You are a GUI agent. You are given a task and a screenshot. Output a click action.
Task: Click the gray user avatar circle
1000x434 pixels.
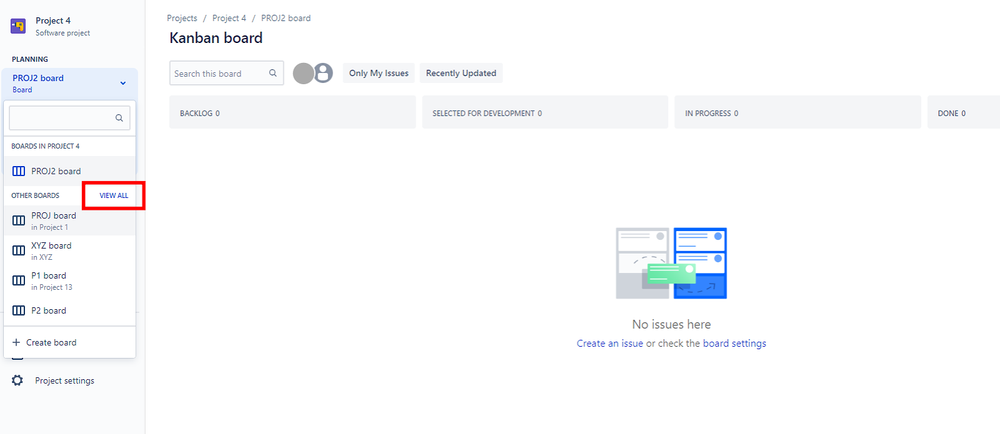pos(303,73)
